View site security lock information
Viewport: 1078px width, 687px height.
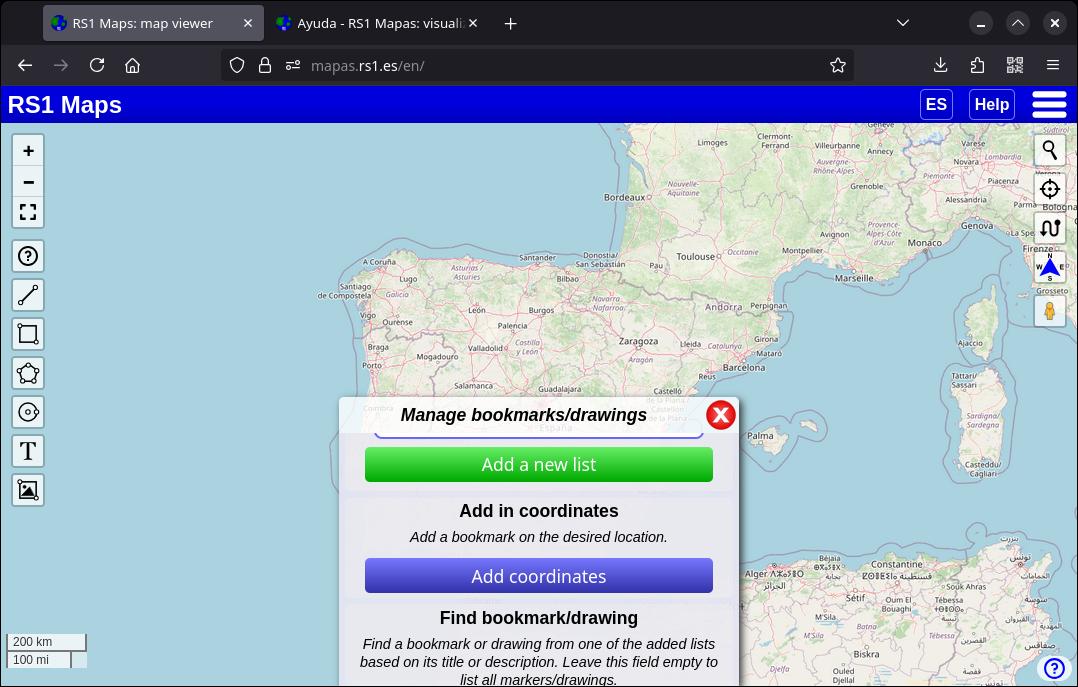tap(265, 65)
